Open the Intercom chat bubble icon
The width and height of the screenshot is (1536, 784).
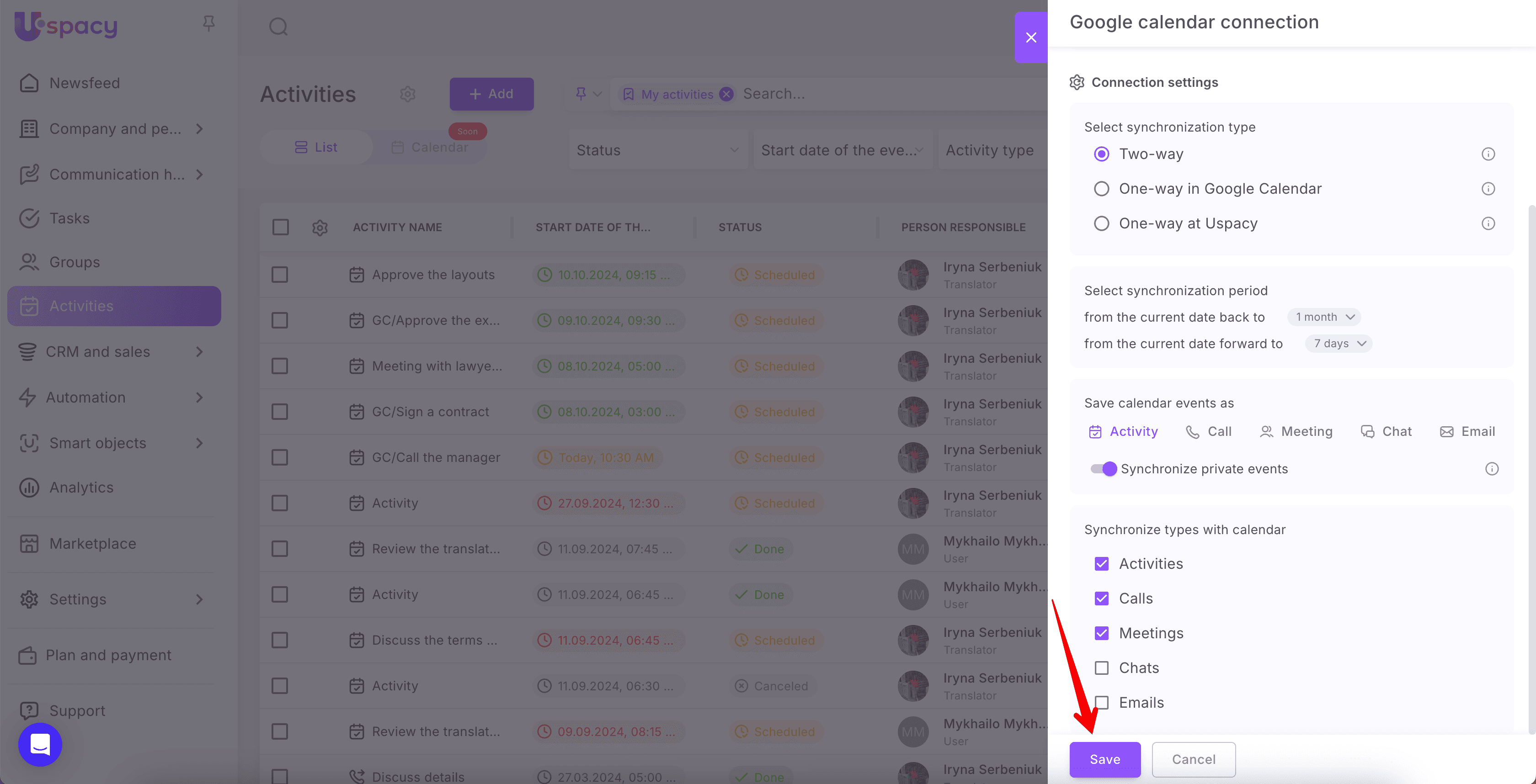40,745
